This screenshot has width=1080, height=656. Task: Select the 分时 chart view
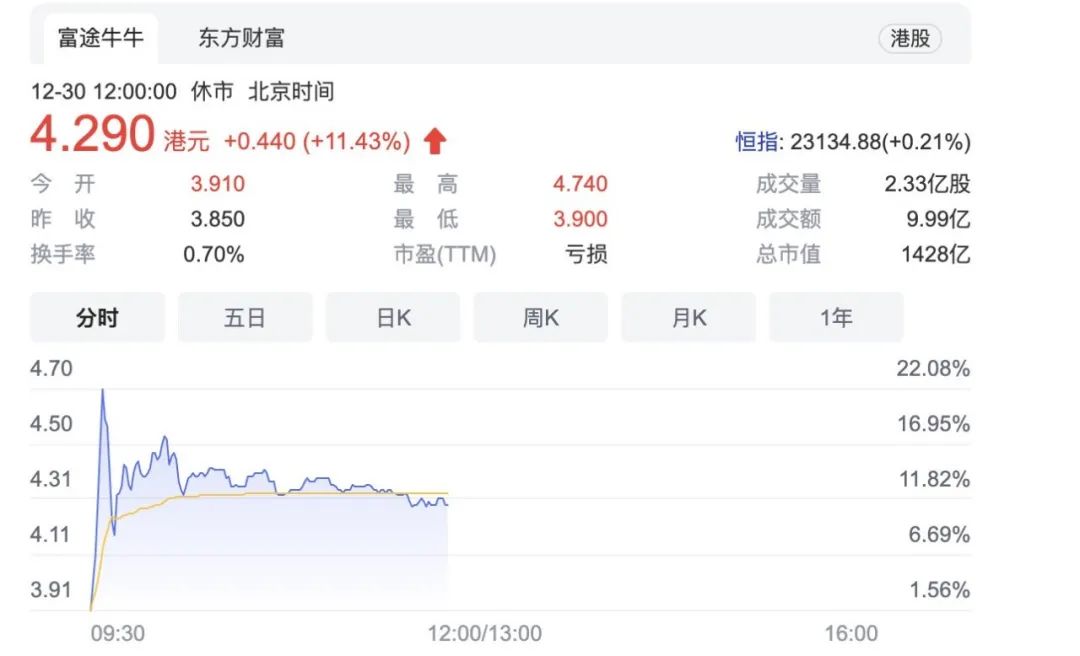[97, 318]
